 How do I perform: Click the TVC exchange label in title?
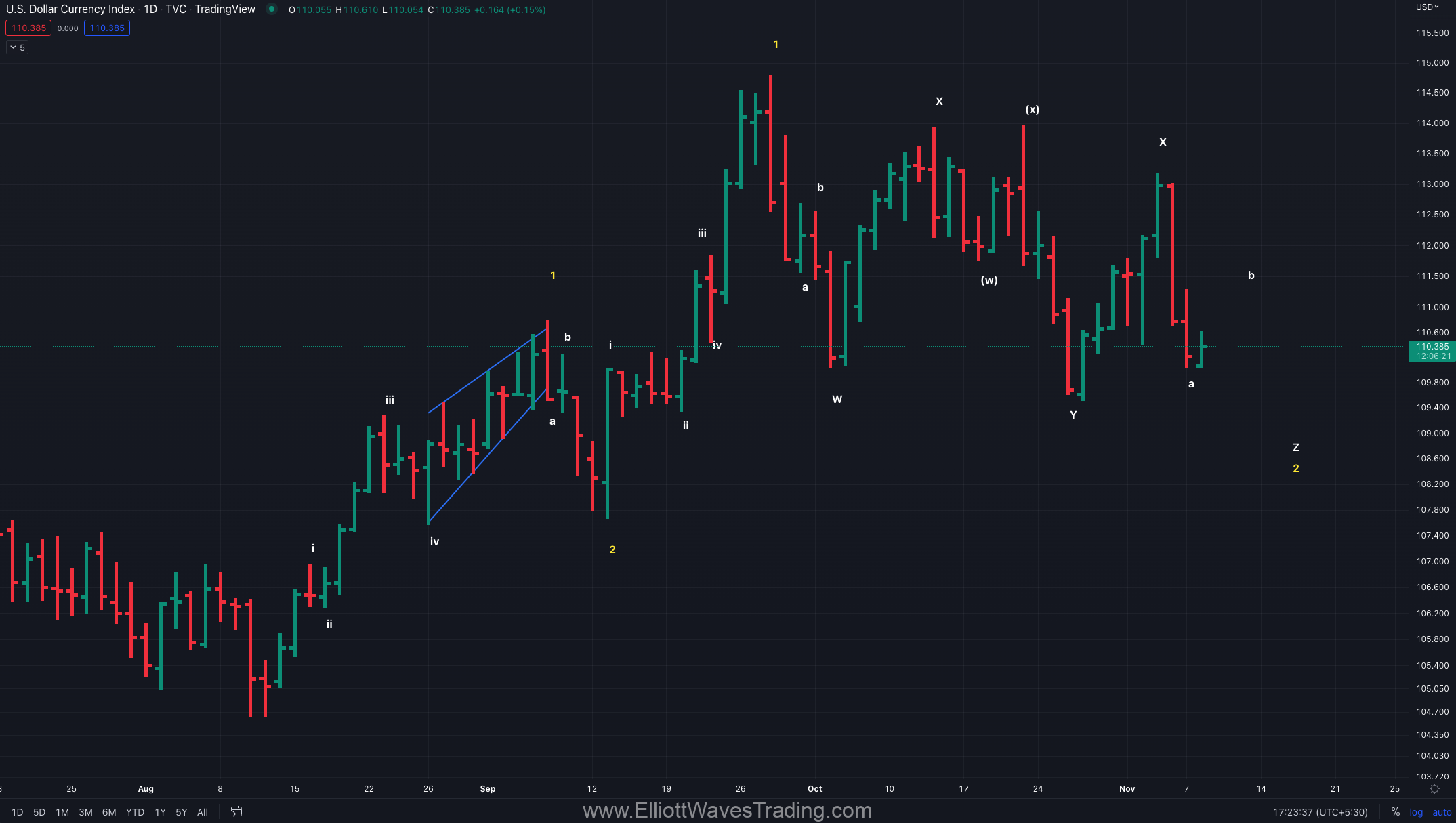175,9
